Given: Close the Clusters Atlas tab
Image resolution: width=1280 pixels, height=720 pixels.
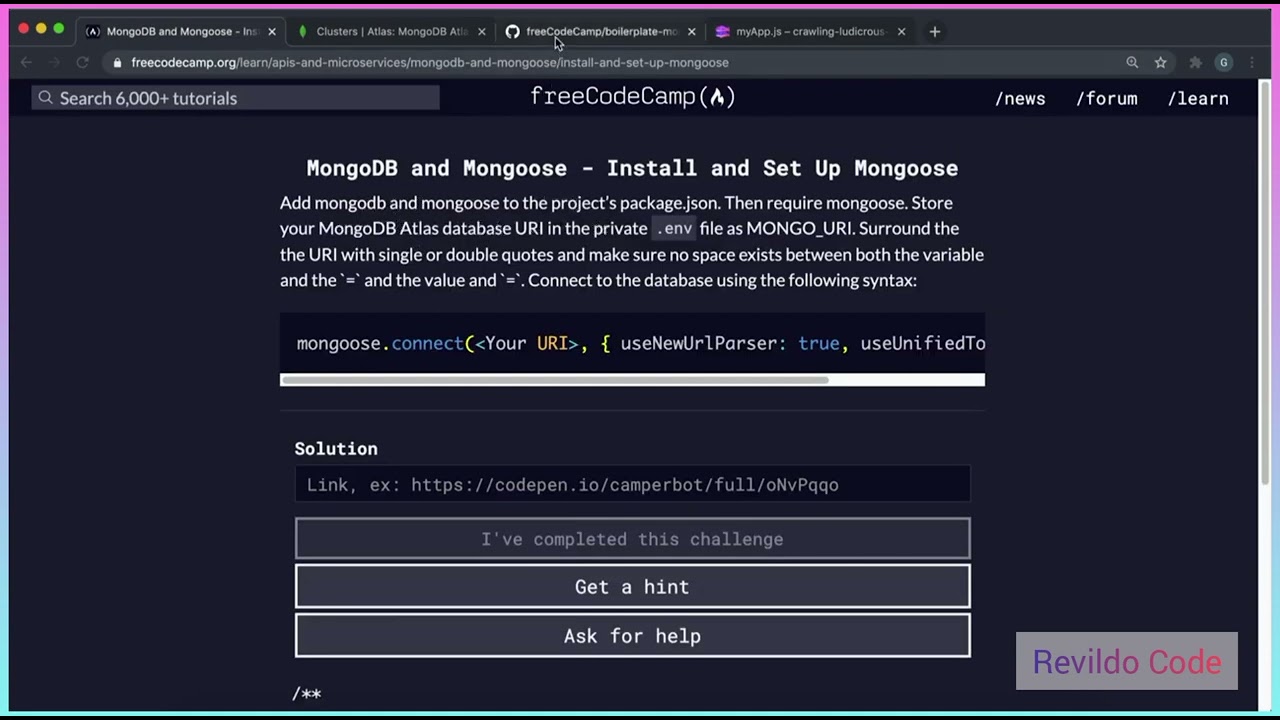Looking at the screenshot, I should 481,31.
